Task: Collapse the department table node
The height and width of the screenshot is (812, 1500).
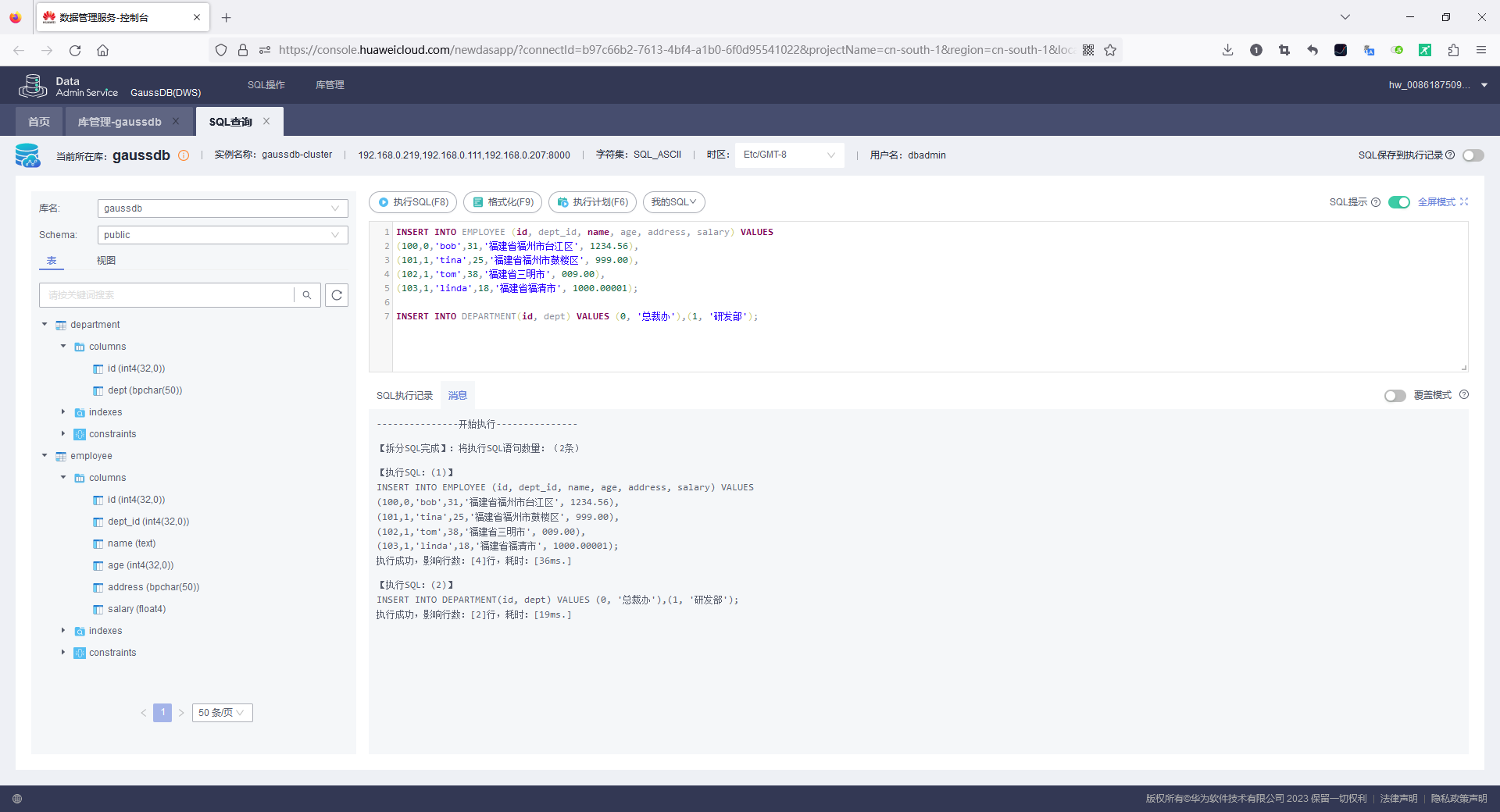Action: tap(45, 325)
